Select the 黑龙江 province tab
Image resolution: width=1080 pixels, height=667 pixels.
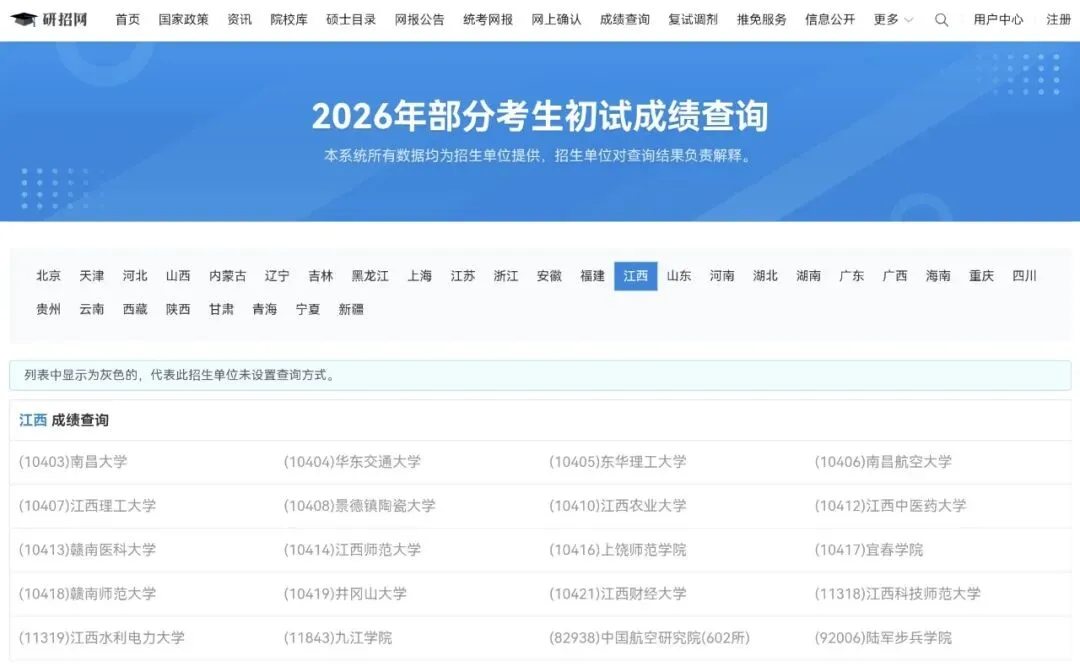click(370, 276)
